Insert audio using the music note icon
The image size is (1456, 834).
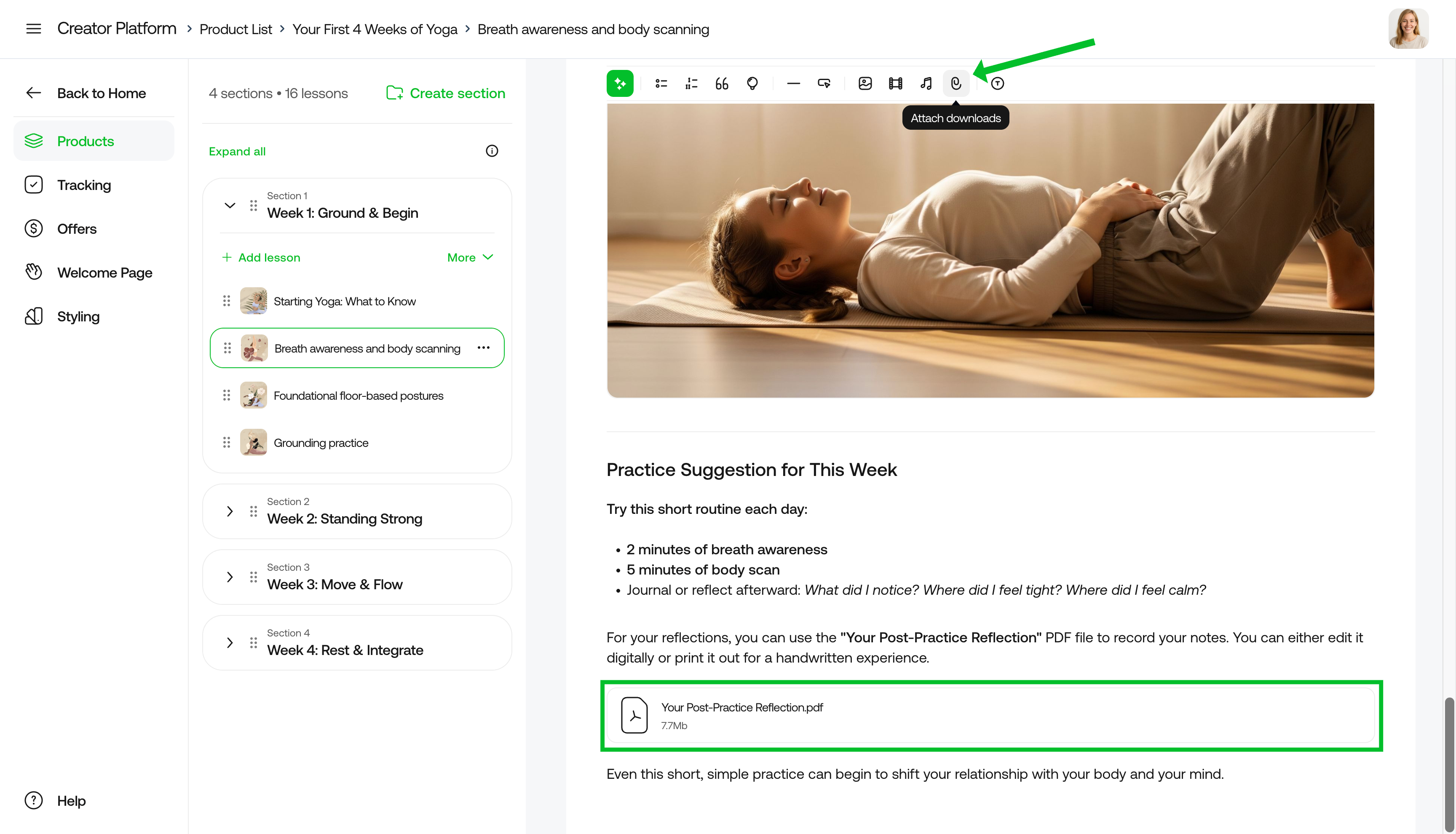[x=926, y=83]
